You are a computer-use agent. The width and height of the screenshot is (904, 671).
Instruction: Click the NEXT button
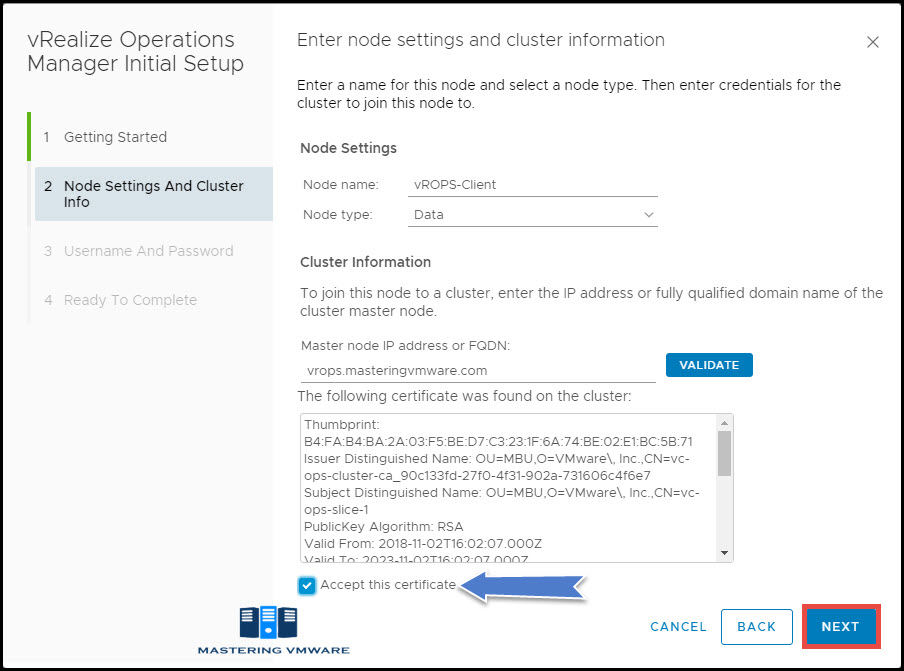pyautogui.click(x=840, y=627)
